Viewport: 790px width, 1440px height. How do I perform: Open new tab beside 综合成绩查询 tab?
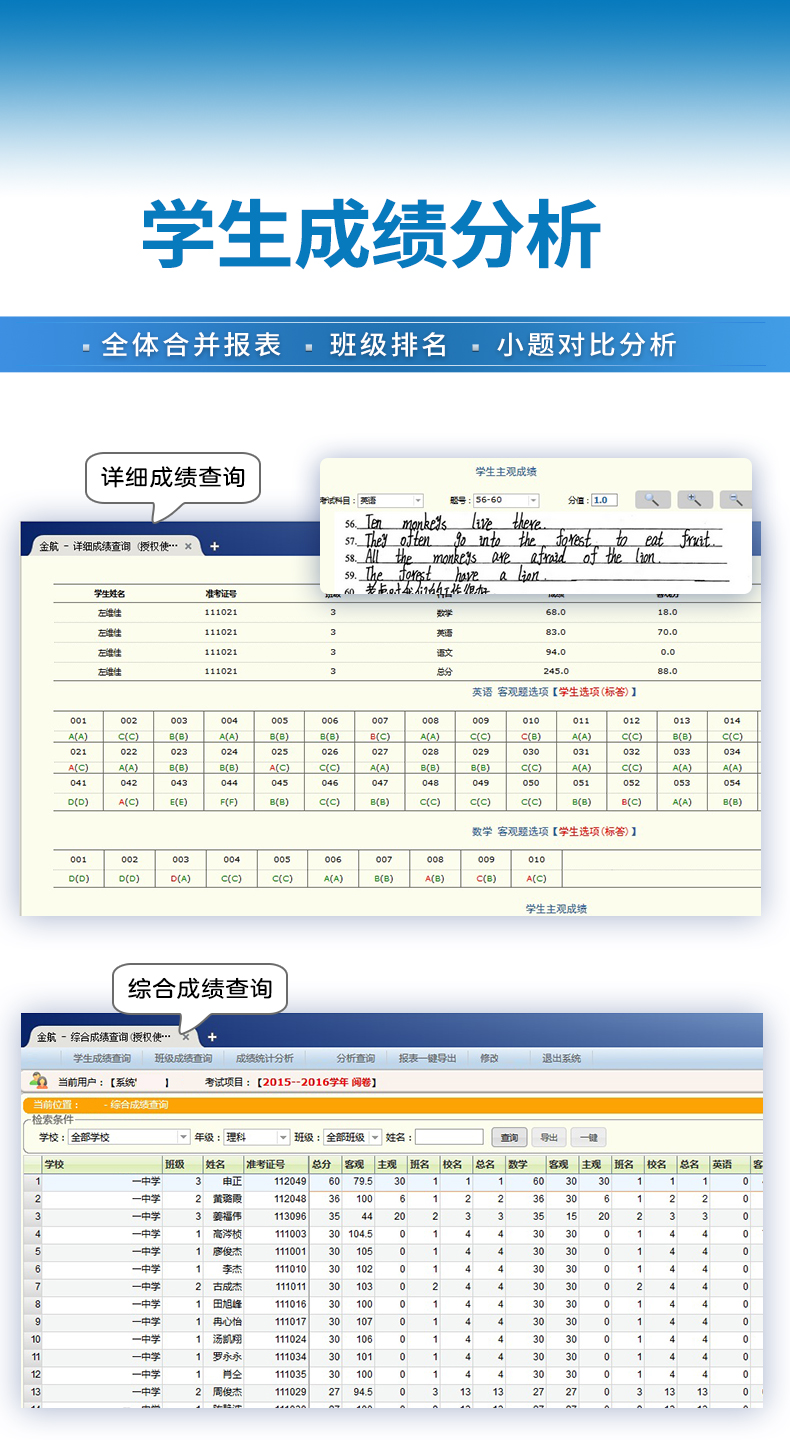click(x=211, y=1037)
